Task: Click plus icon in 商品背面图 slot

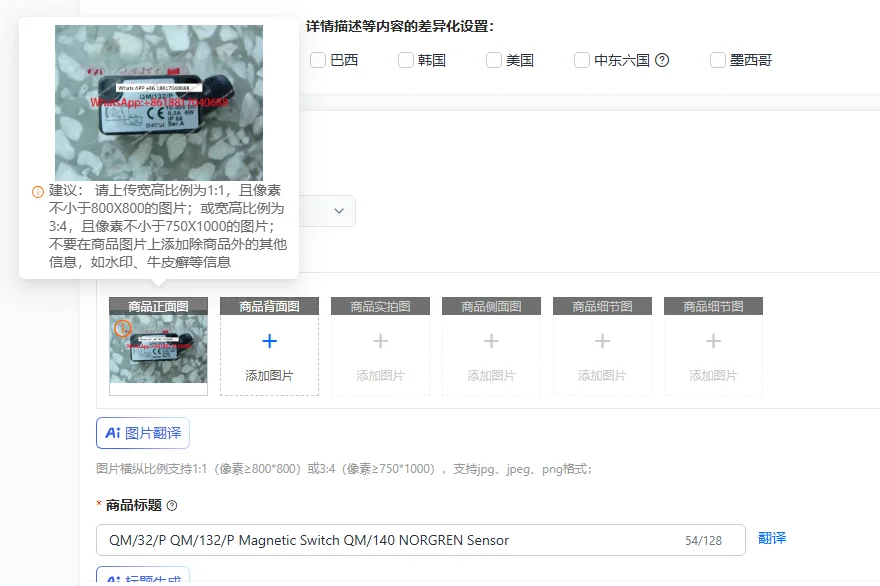Action: [269, 341]
